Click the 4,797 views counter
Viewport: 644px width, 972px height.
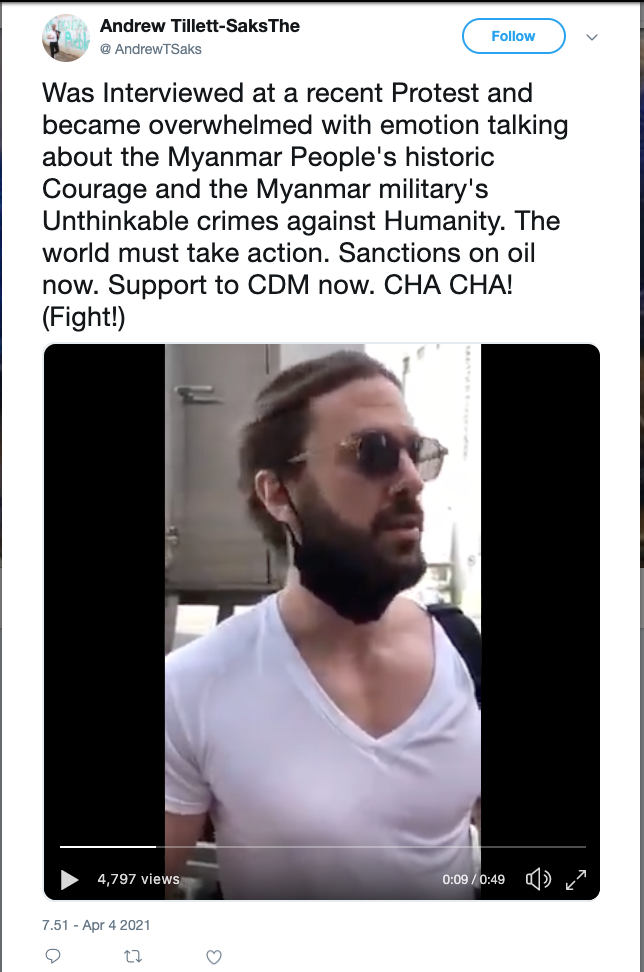[138, 880]
